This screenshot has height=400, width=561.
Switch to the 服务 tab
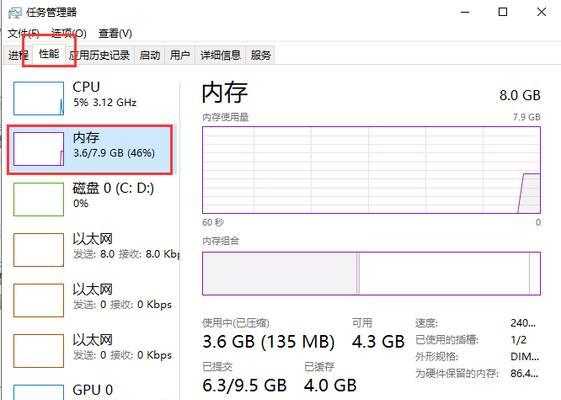click(260, 55)
